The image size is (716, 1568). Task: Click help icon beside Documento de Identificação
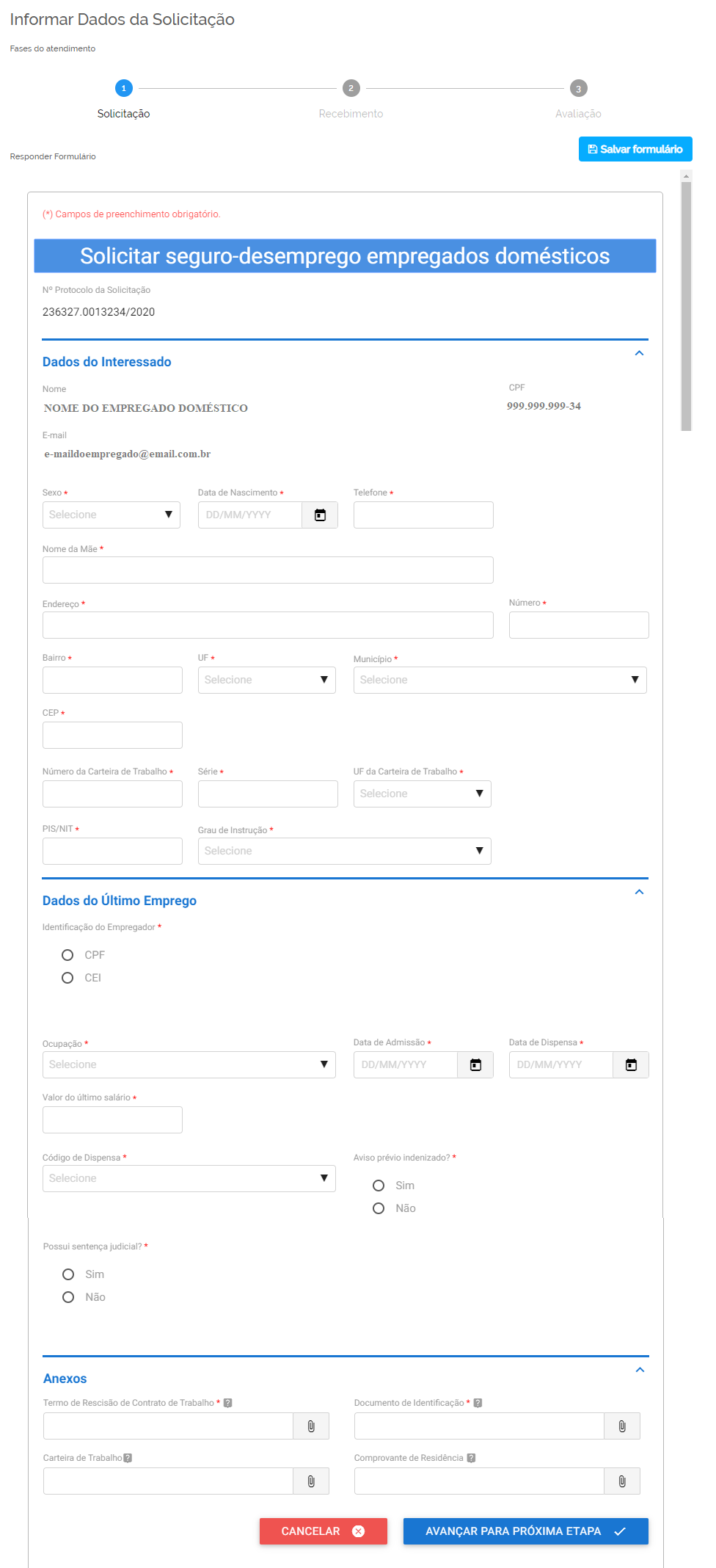(478, 1403)
